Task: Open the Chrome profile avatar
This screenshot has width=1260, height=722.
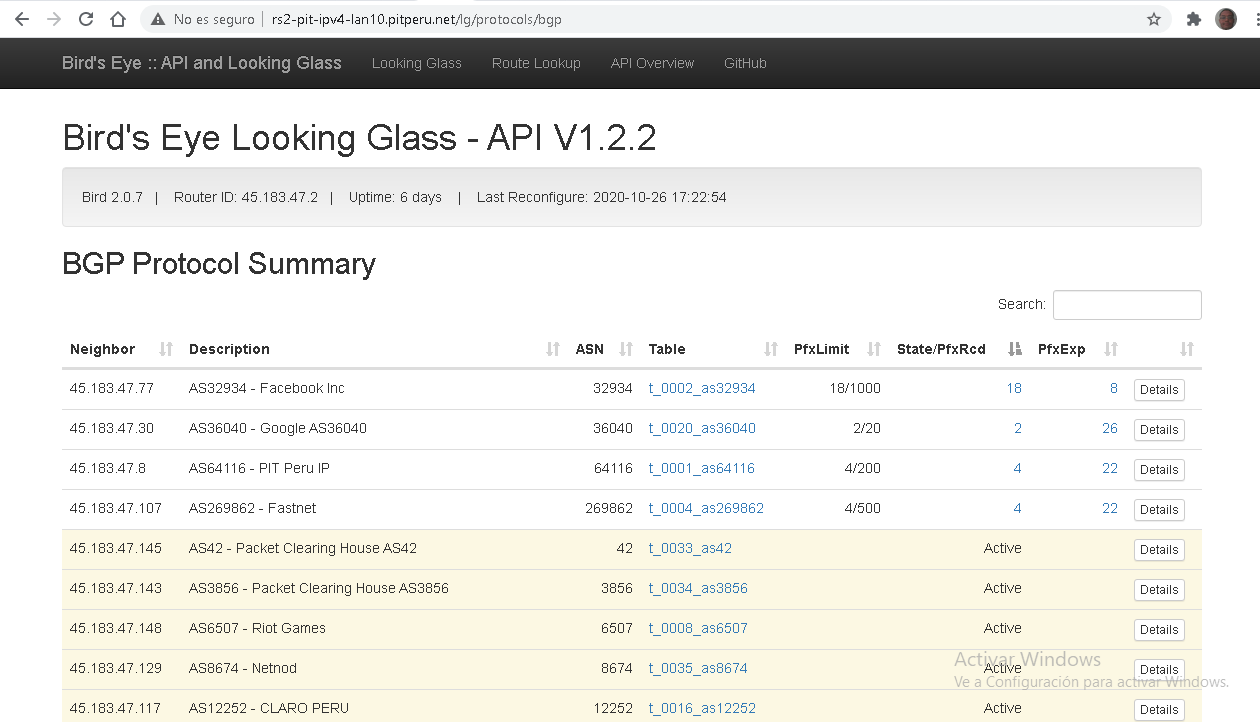Action: pos(1226,19)
